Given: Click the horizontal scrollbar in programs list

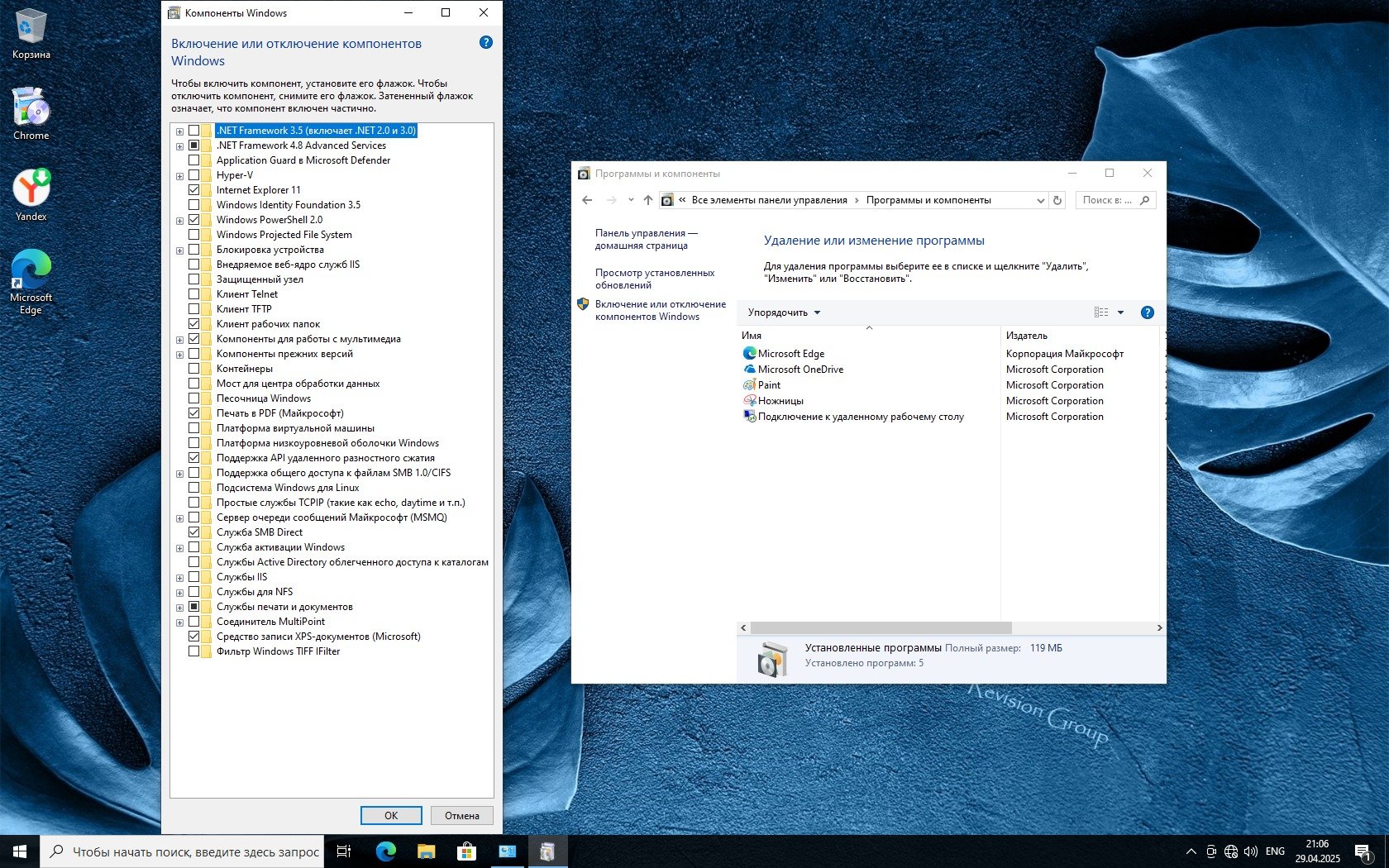Looking at the screenshot, I should pyautogui.click(x=881, y=627).
